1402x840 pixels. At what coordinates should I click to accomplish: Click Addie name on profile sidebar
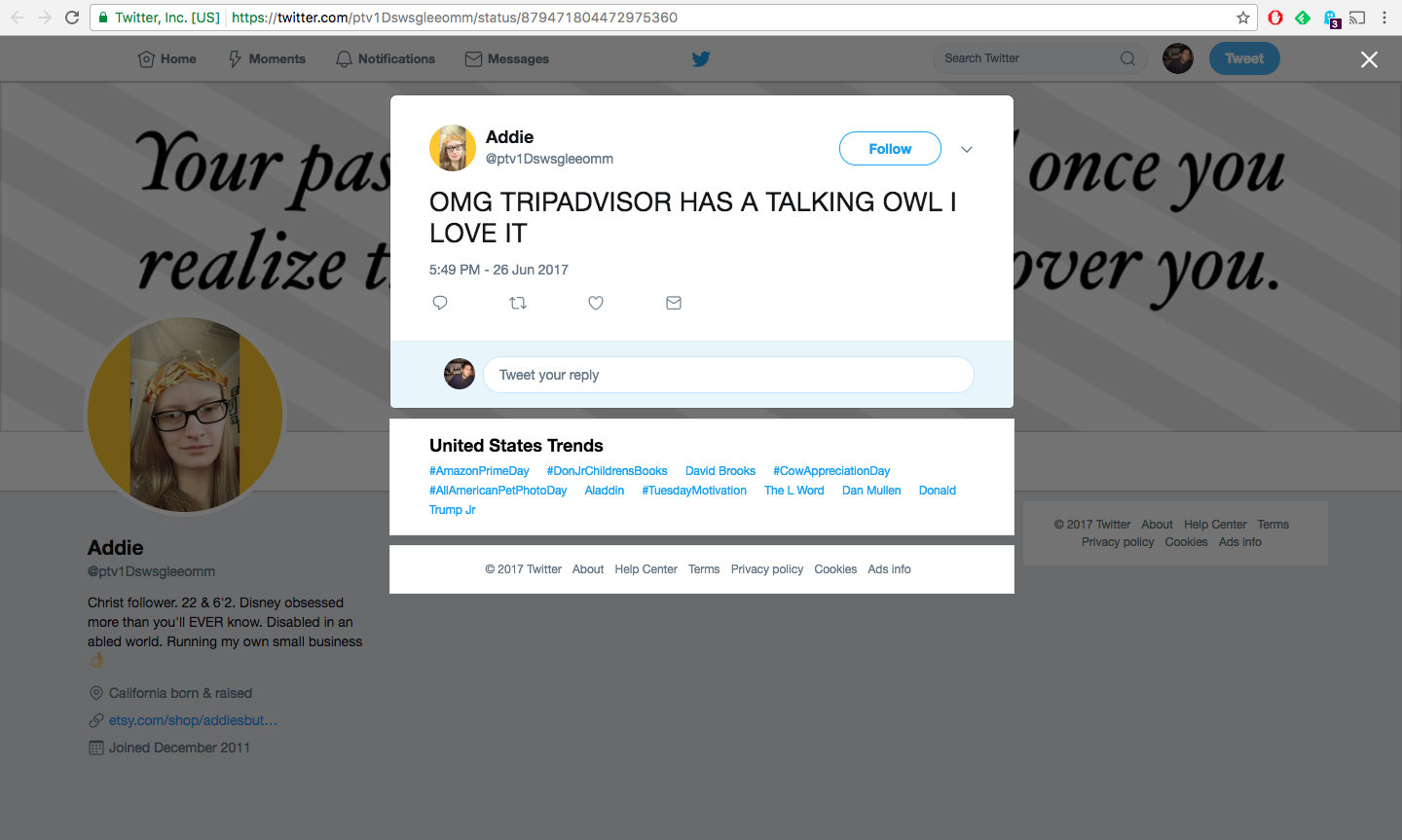click(115, 548)
